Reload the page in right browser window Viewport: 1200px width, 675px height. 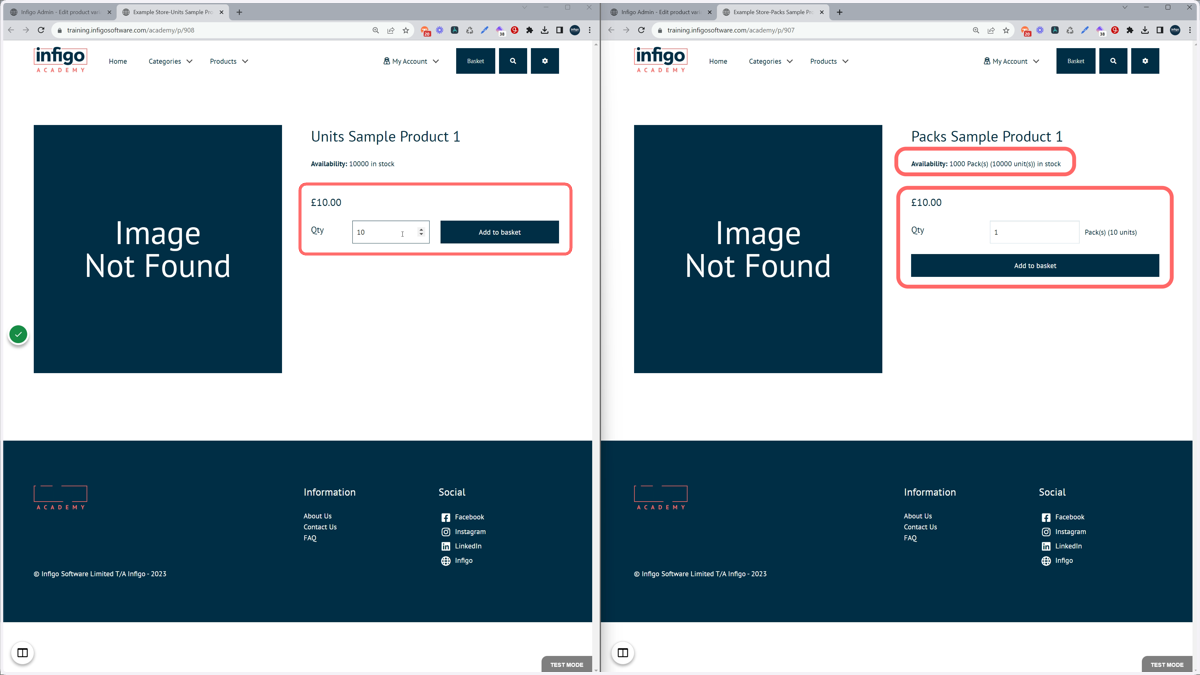(641, 30)
